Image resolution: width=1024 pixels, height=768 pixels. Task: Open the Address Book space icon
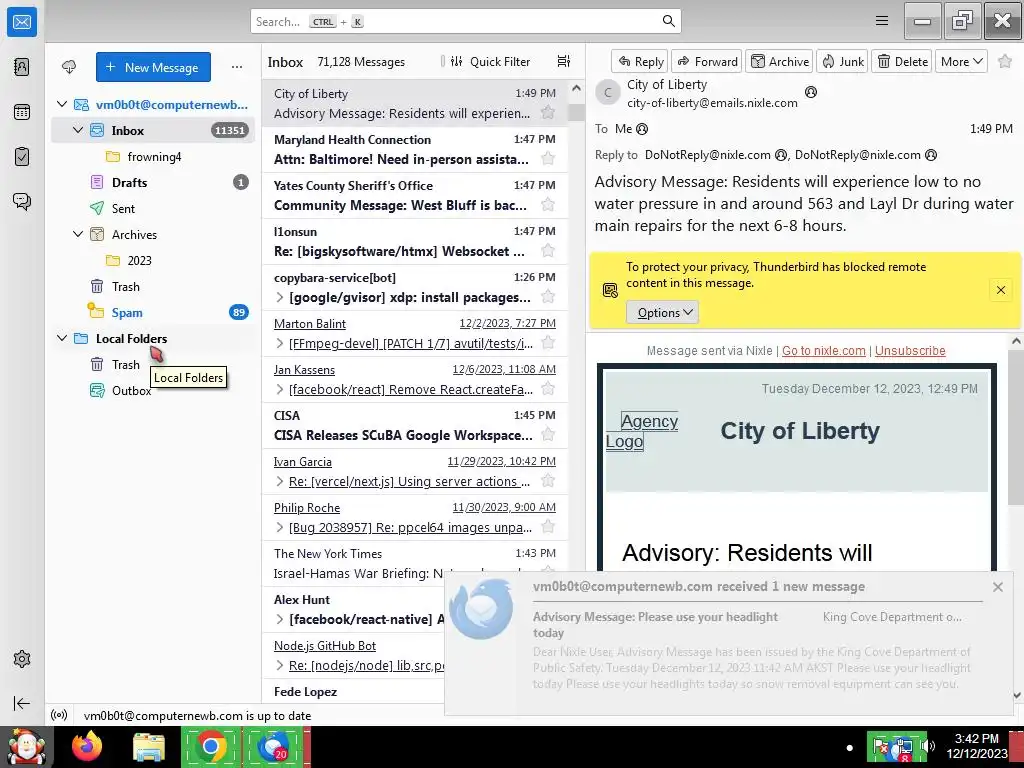click(22, 67)
